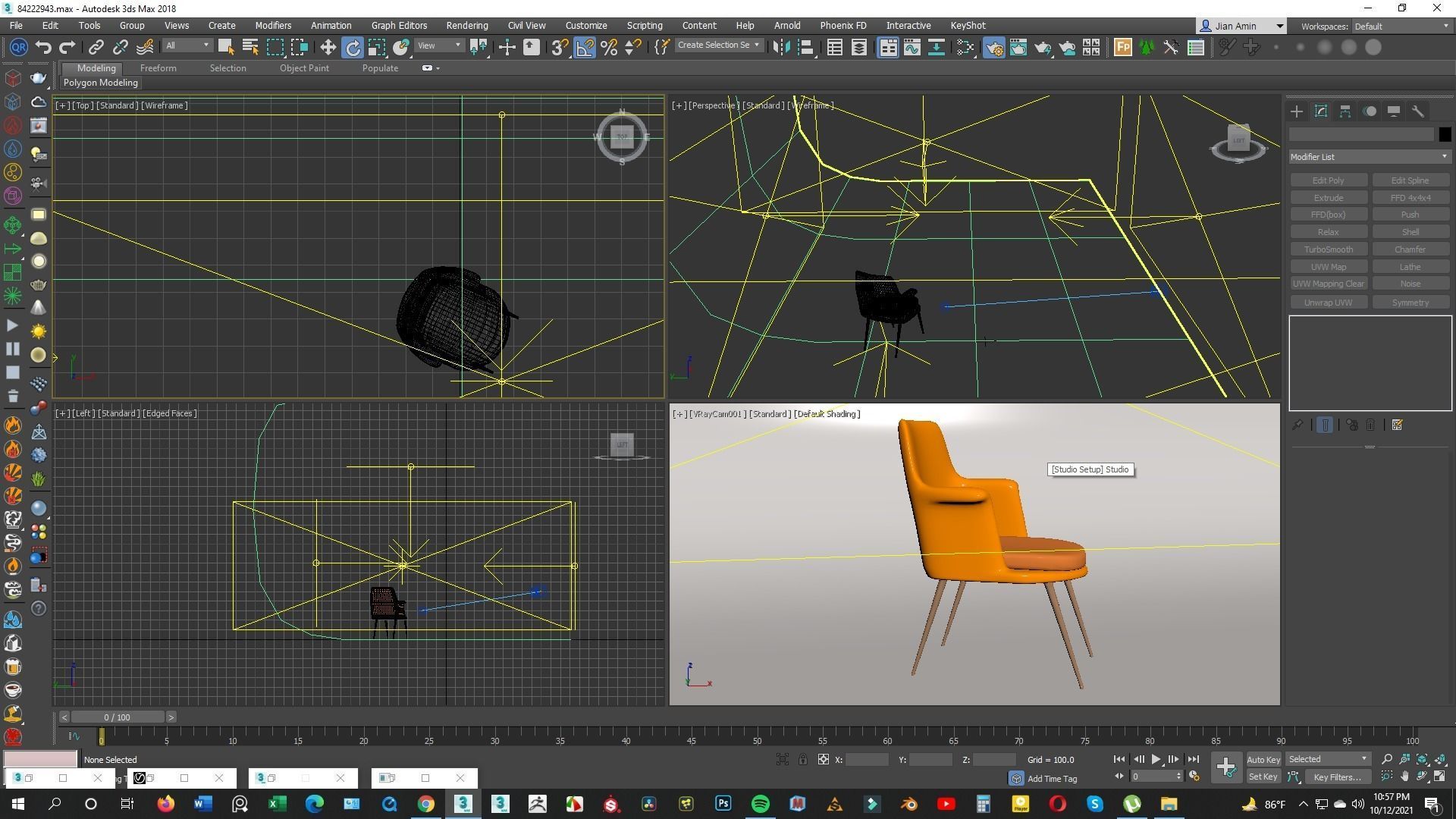Switch to the Freeform ribbon tab
The image size is (1456, 819).
click(158, 68)
